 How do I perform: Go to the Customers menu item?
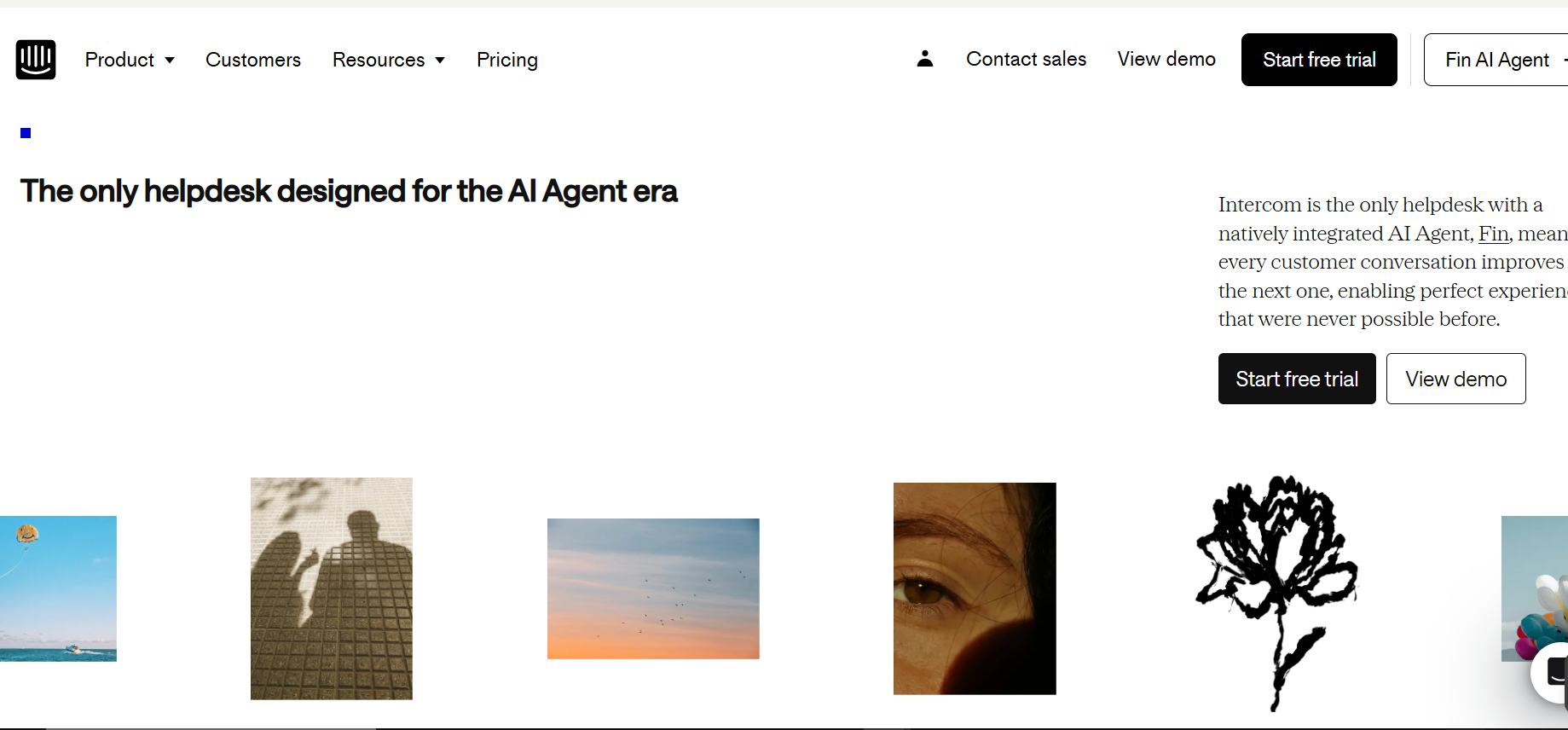point(253,60)
